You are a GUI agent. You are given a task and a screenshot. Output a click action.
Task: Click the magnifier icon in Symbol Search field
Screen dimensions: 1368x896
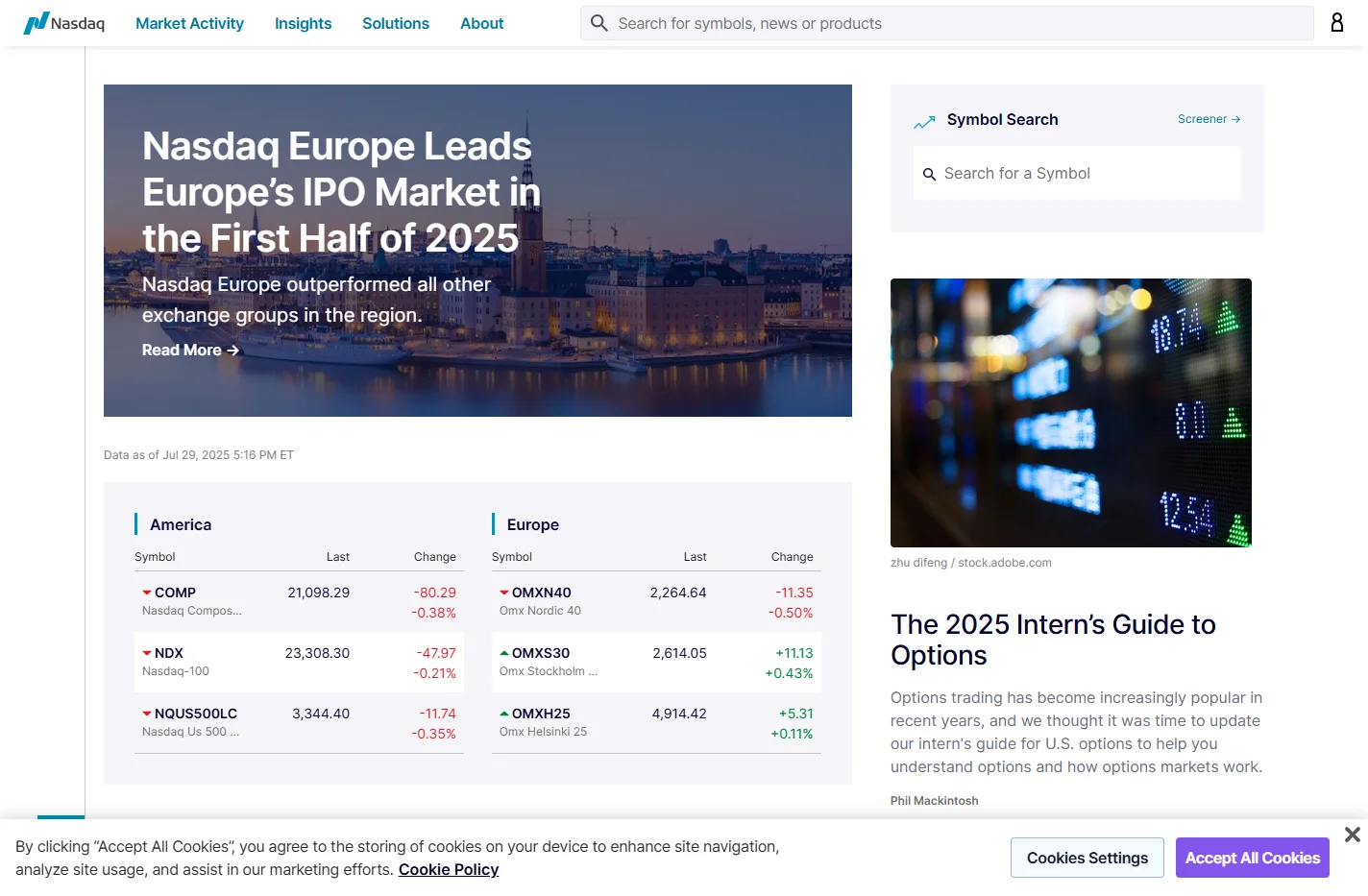pyautogui.click(x=929, y=174)
